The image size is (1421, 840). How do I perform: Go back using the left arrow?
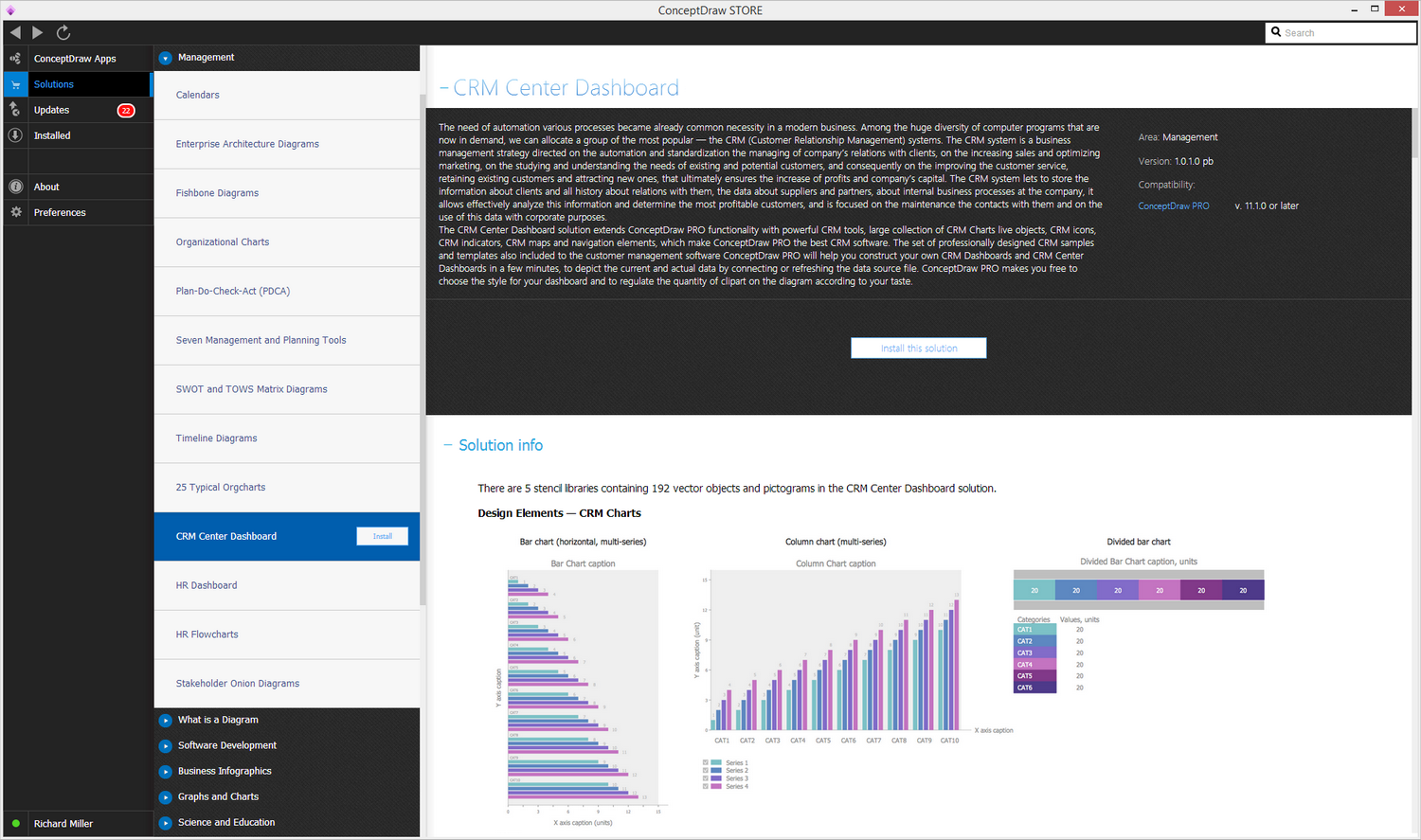pyautogui.click(x=15, y=32)
